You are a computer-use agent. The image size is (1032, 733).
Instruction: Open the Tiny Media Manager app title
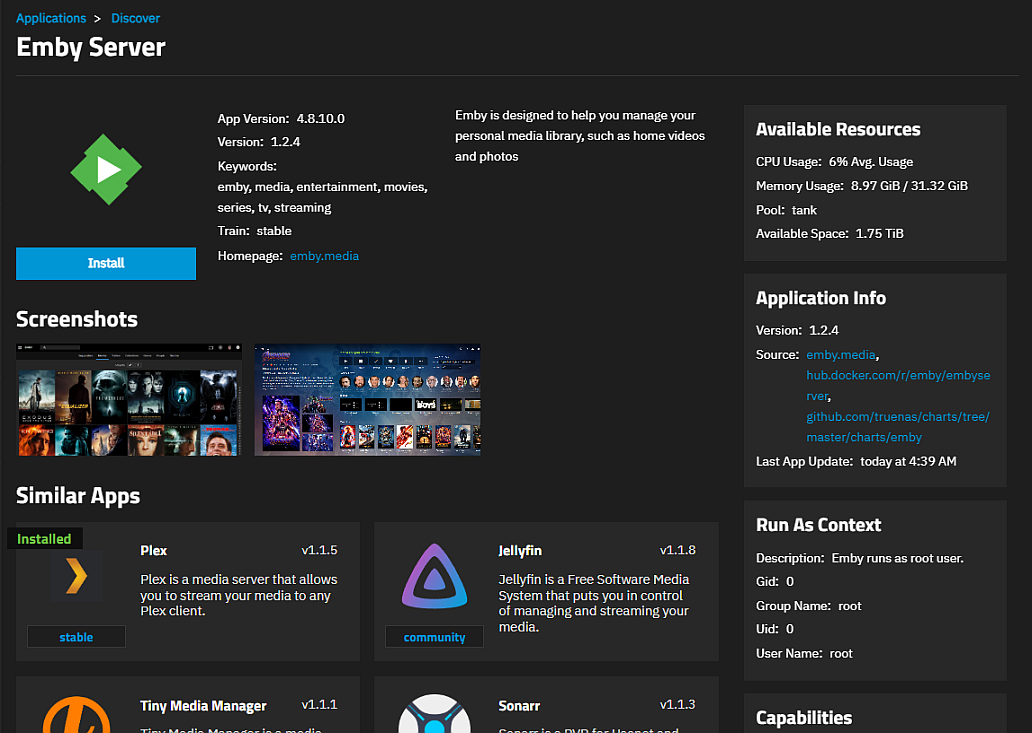click(x=203, y=706)
